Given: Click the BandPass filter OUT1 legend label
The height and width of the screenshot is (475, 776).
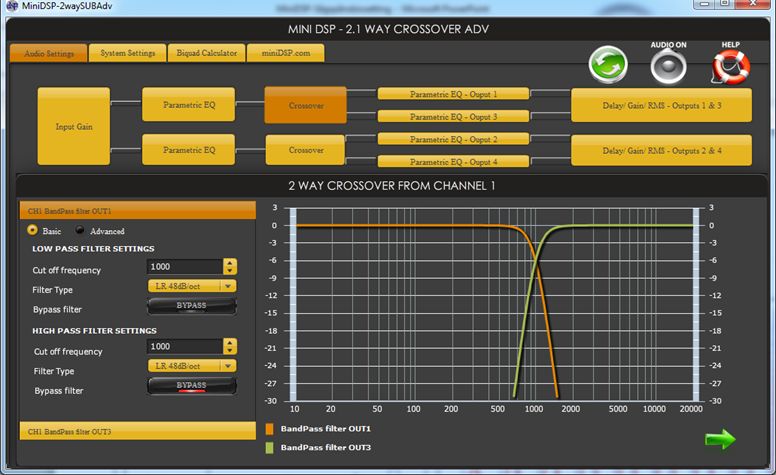Looking at the screenshot, I should point(326,429).
